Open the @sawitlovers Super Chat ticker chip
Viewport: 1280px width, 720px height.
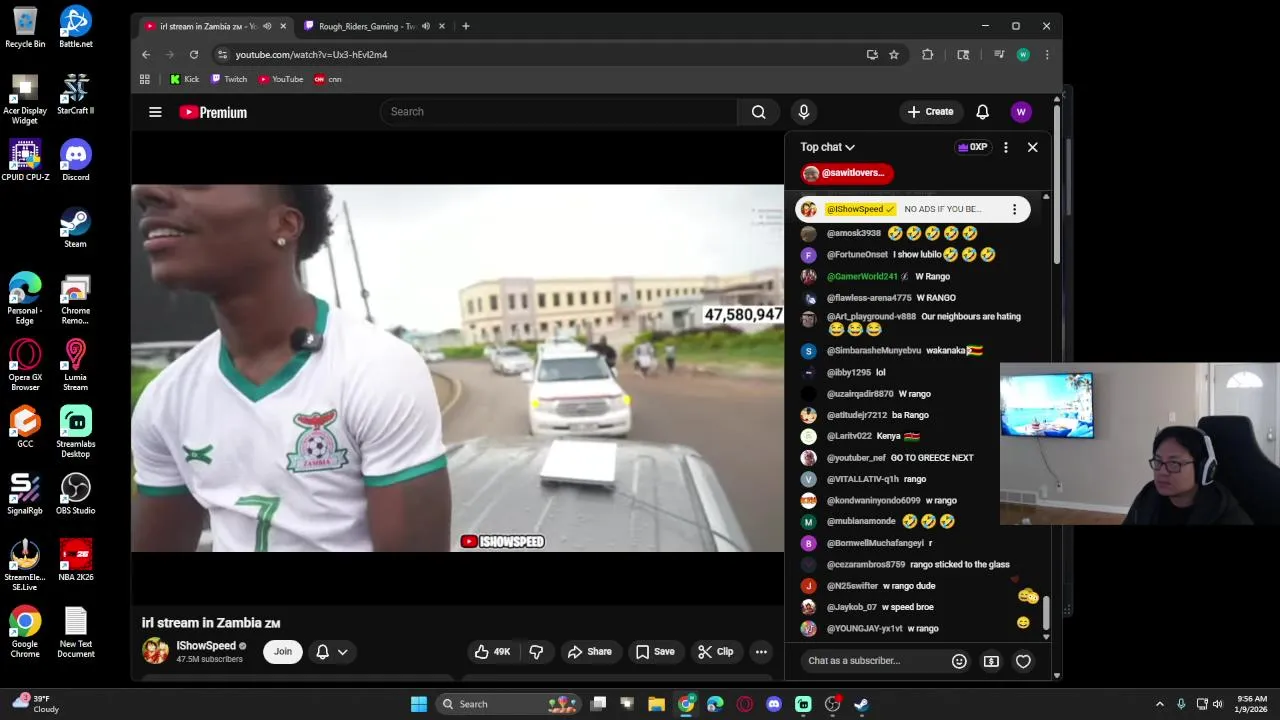point(847,173)
